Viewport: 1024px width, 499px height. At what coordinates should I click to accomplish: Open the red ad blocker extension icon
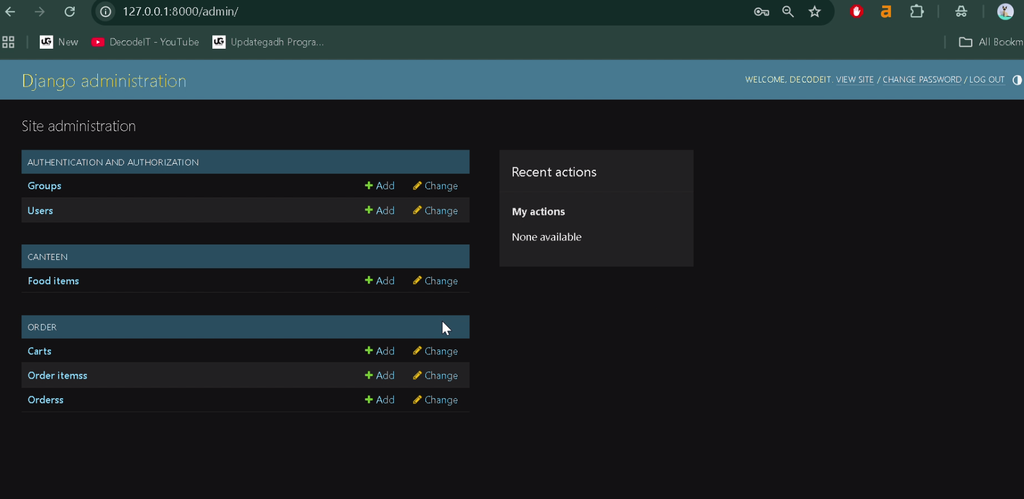click(856, 11)
